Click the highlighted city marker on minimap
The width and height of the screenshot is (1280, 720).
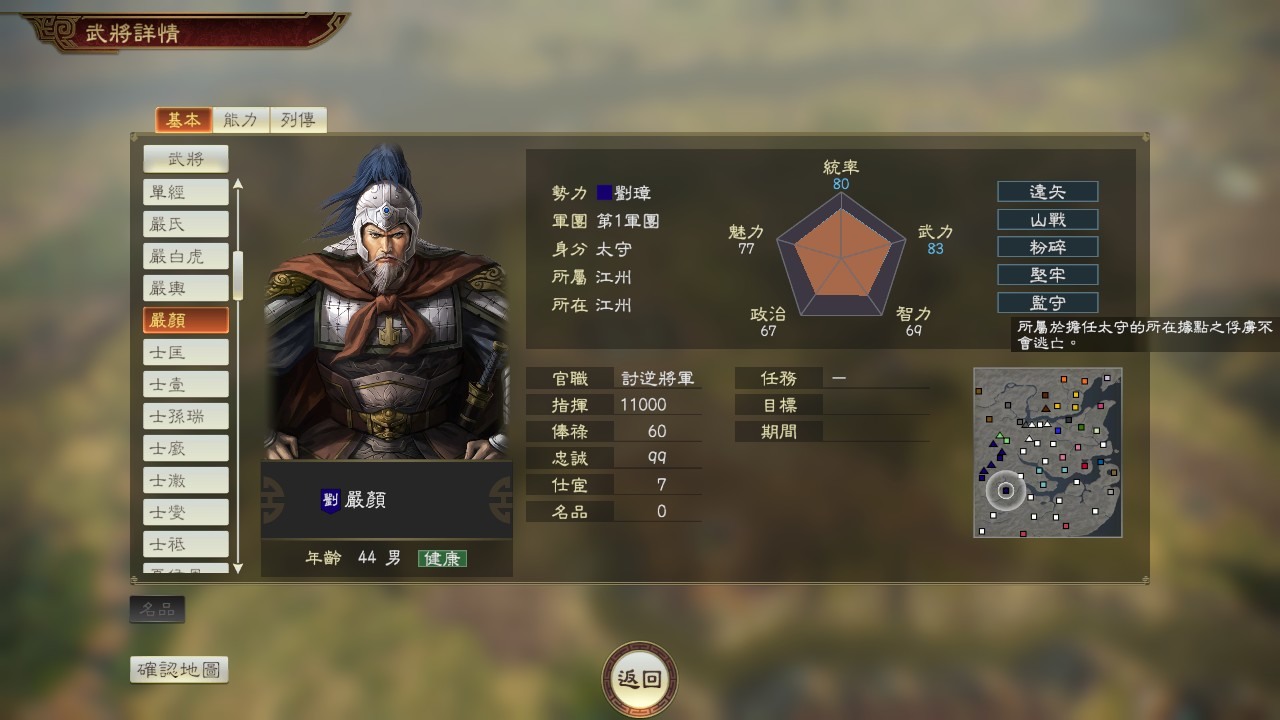click(x=1005, y=491)
